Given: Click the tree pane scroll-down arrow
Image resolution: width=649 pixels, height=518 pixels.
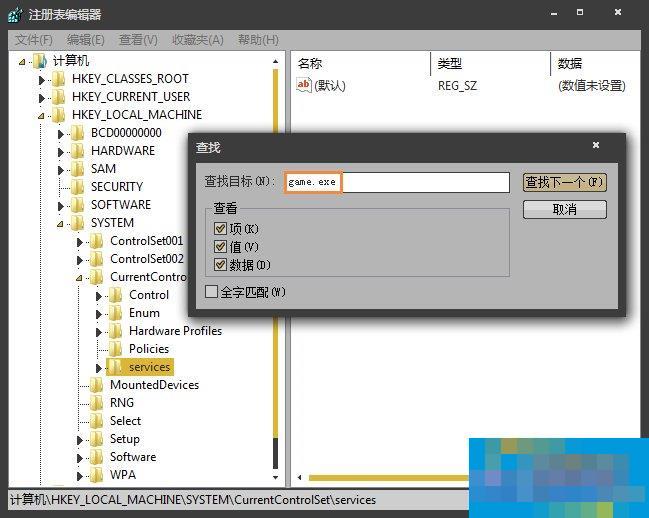Looking at the screenshot, I should [276, 477].
